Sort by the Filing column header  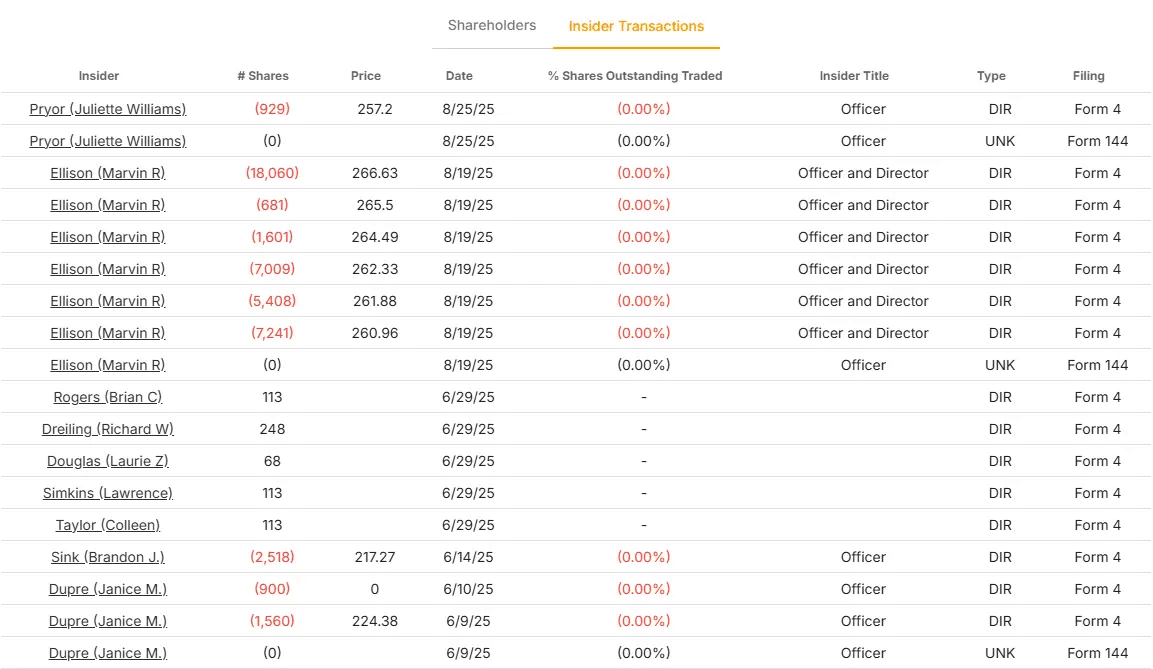pos(1089,76)
